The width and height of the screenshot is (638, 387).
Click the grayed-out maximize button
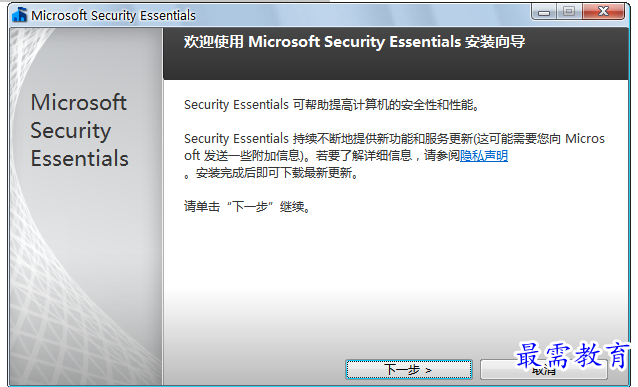click(x=569, y=12)
